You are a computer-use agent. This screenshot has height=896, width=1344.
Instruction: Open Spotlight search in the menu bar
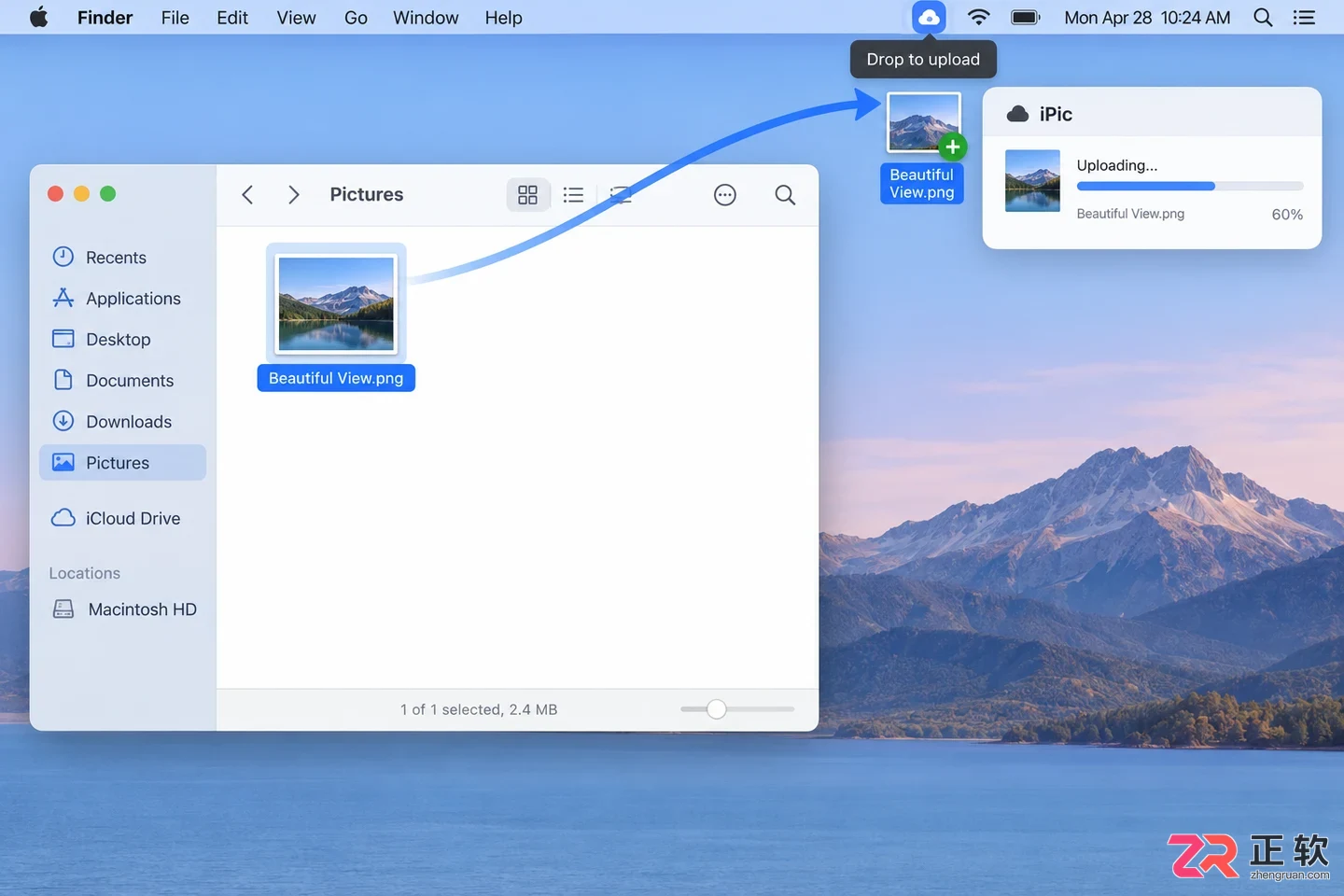(x=1263, y=17)
